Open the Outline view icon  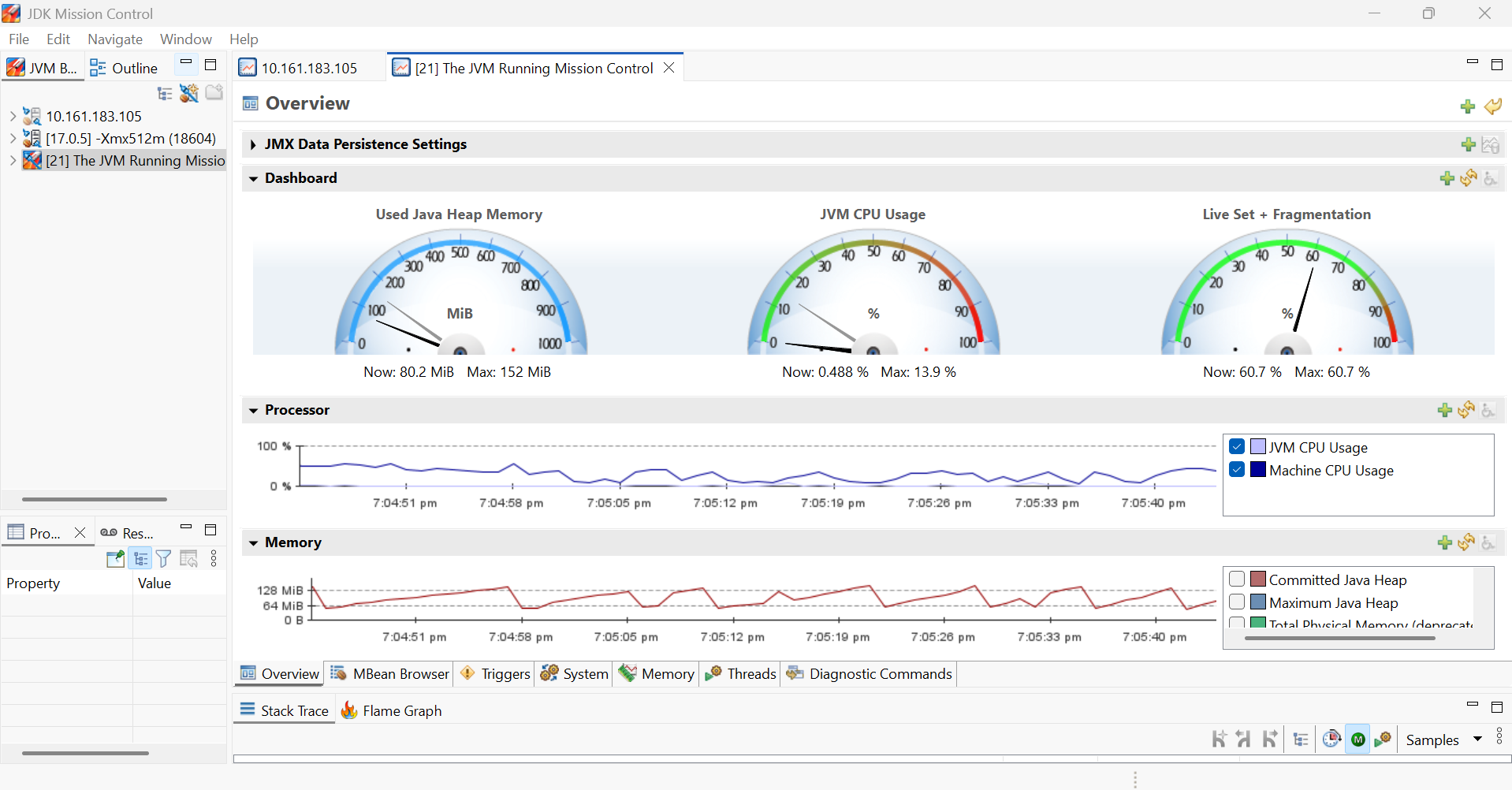98,68
